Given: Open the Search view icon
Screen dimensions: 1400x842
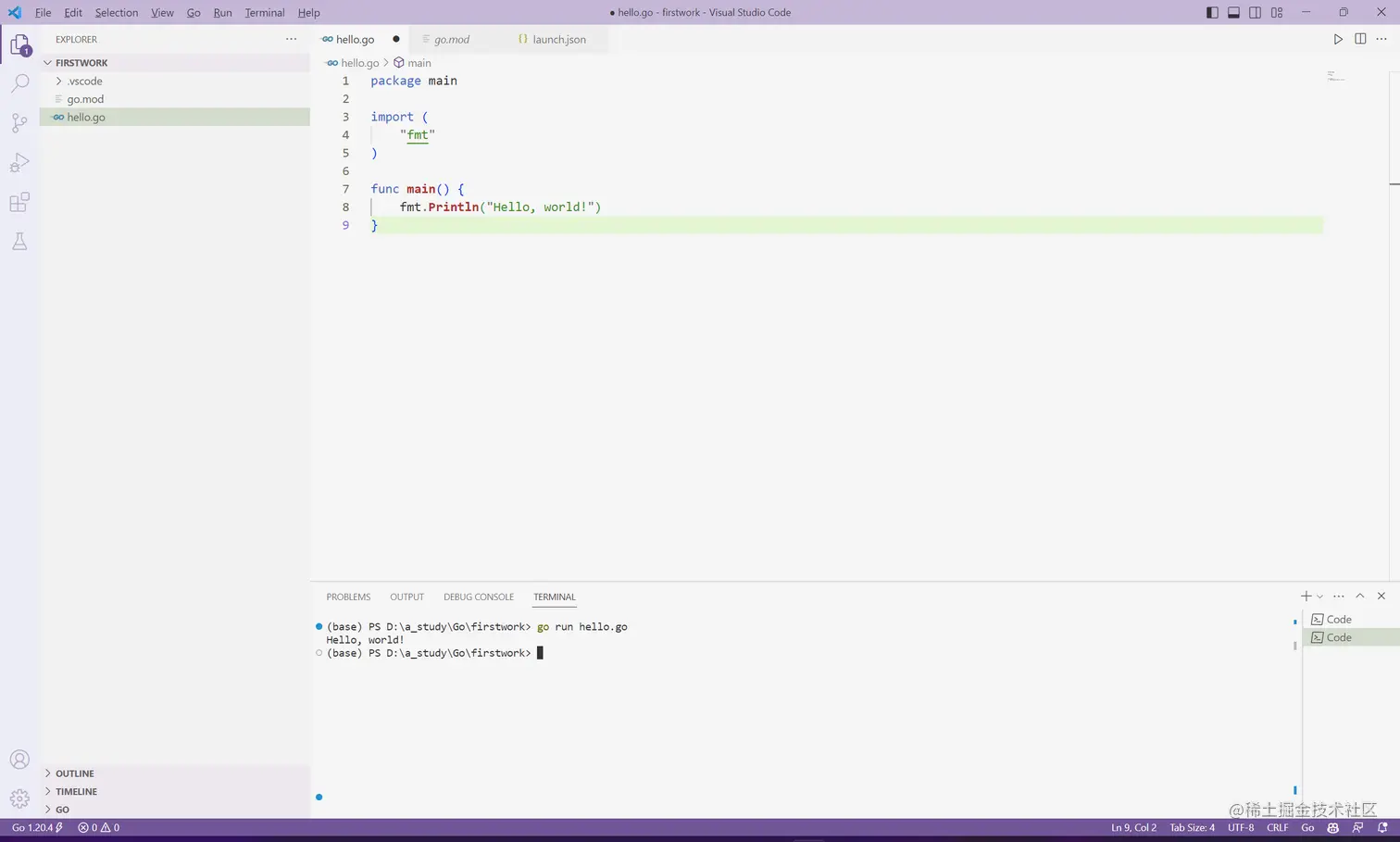Looking at the screenshot, I should point(19,83).
